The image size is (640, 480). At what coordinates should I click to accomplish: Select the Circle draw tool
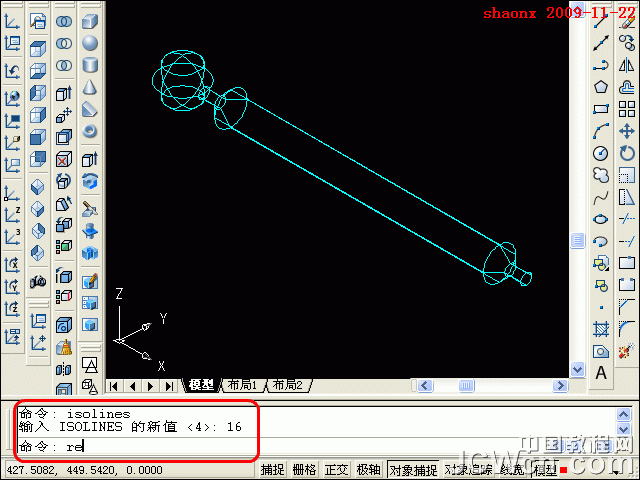point(600,153)
